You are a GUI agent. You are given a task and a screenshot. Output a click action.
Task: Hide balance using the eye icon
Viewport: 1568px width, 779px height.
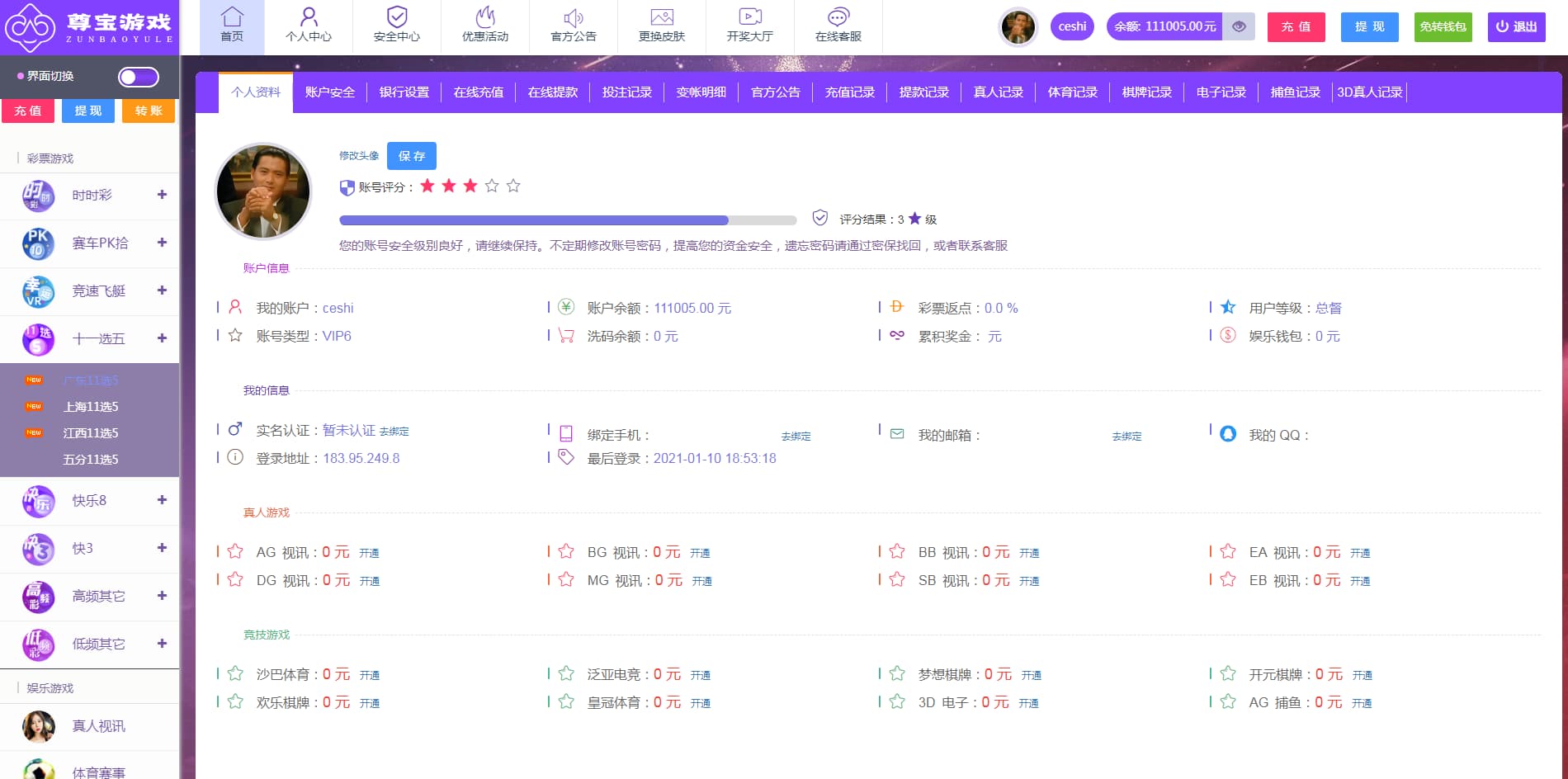click(1239, 26)
